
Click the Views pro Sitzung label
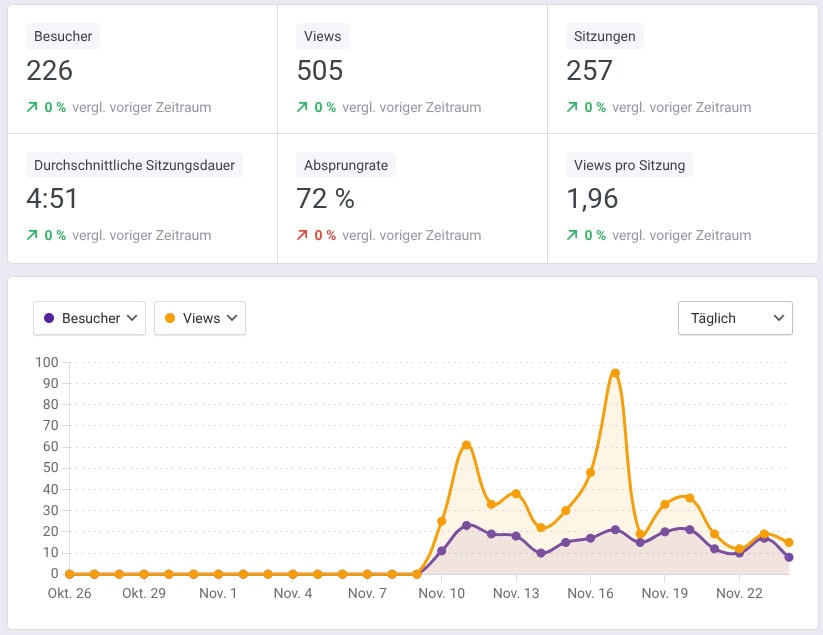pos(629,165)
